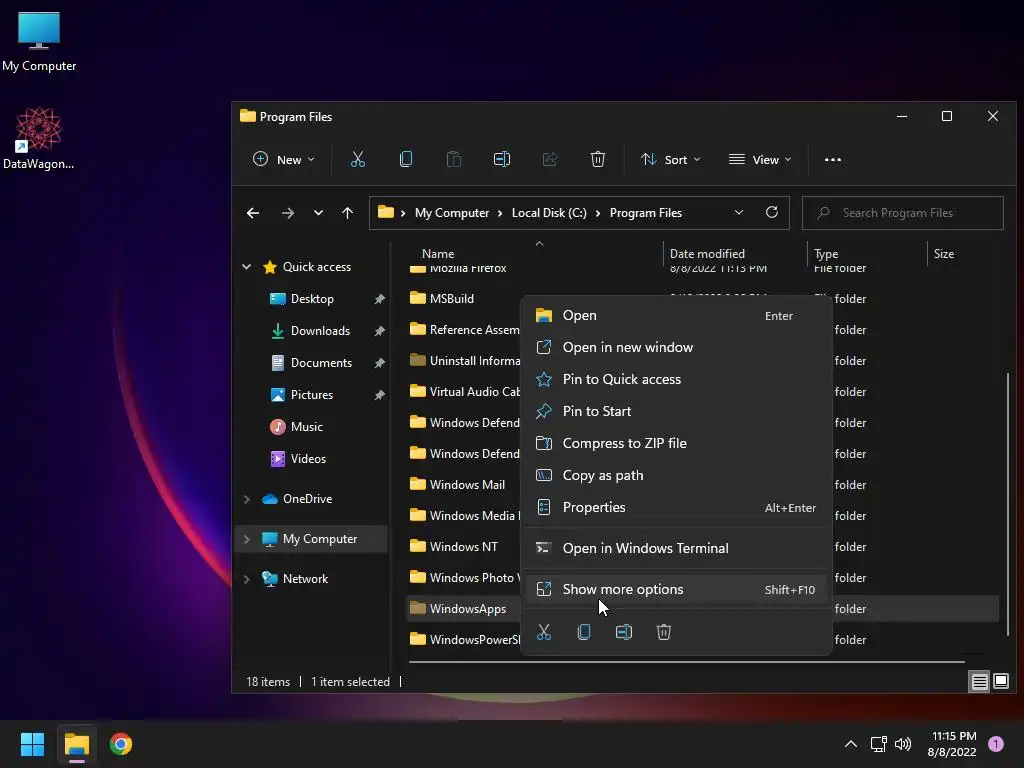Expand the address bar history dropdown
This screenshot has width=1024, height=768.
tap(739, 212)
